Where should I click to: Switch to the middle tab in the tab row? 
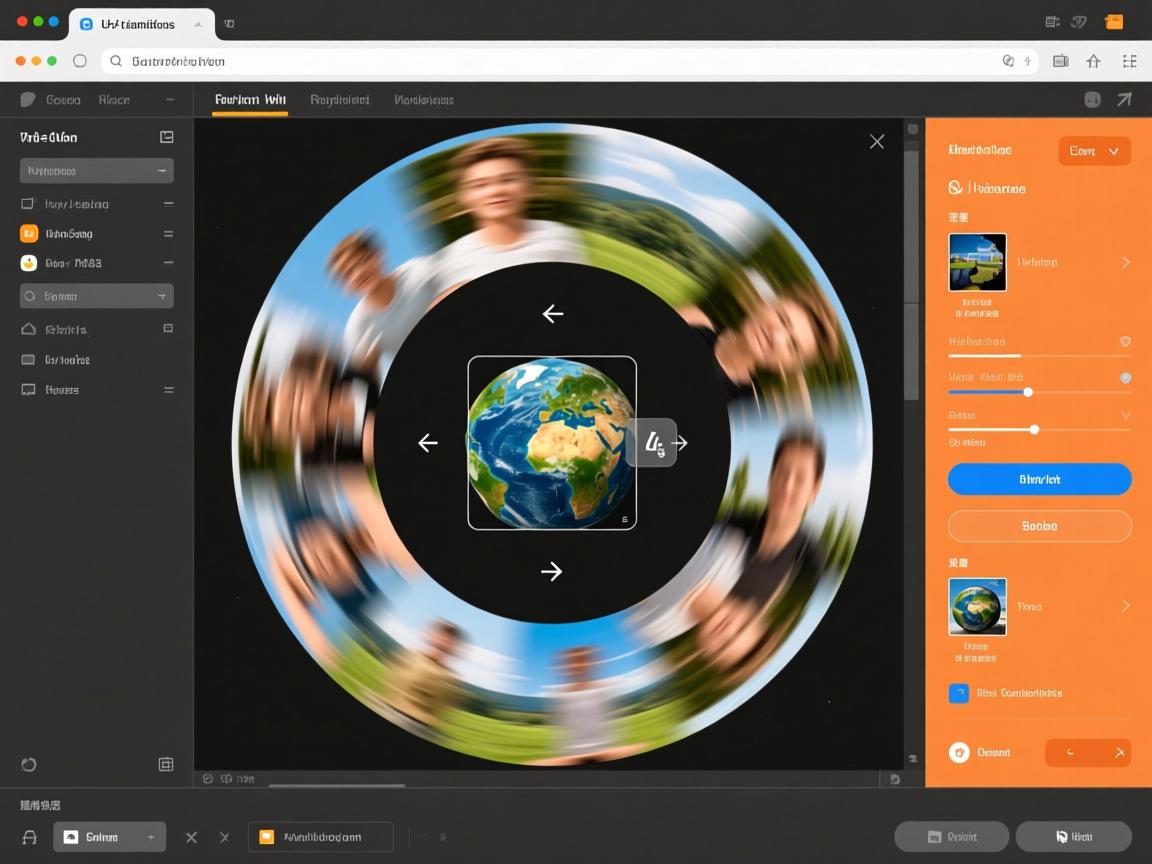point(340,100)
